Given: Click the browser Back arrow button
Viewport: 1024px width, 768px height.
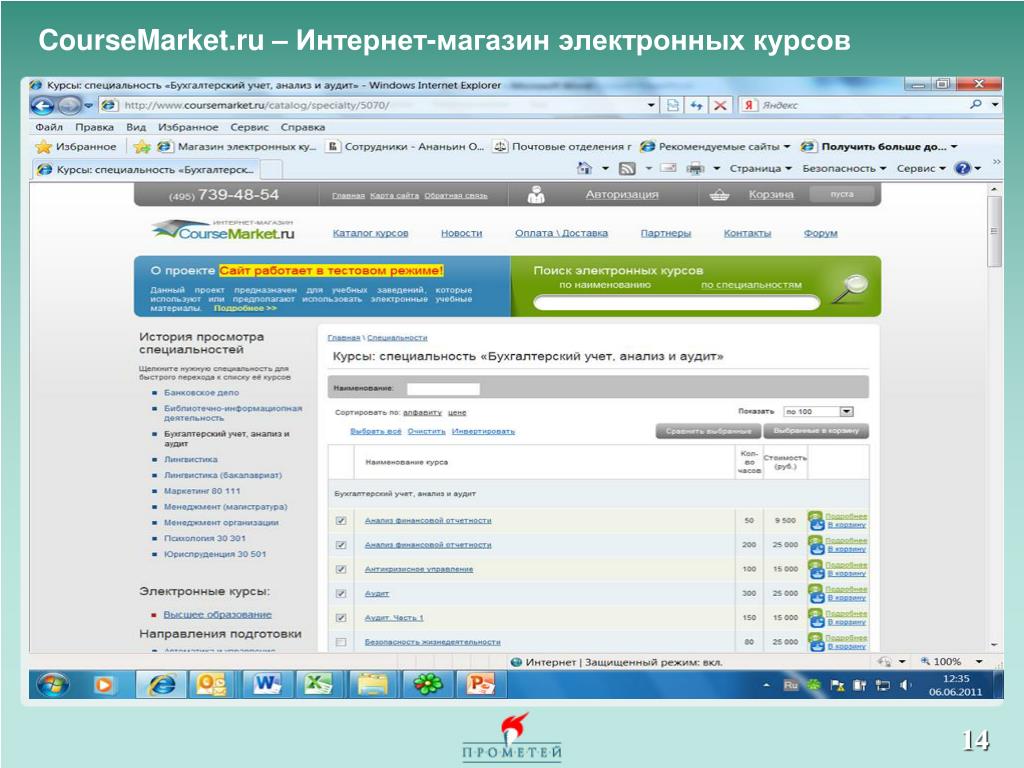Looking at the screenshot, I should tap(42, 105).
